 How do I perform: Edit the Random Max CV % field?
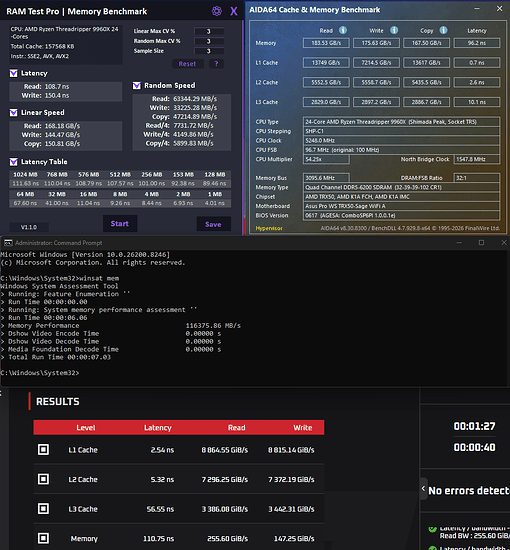point(209,41)
